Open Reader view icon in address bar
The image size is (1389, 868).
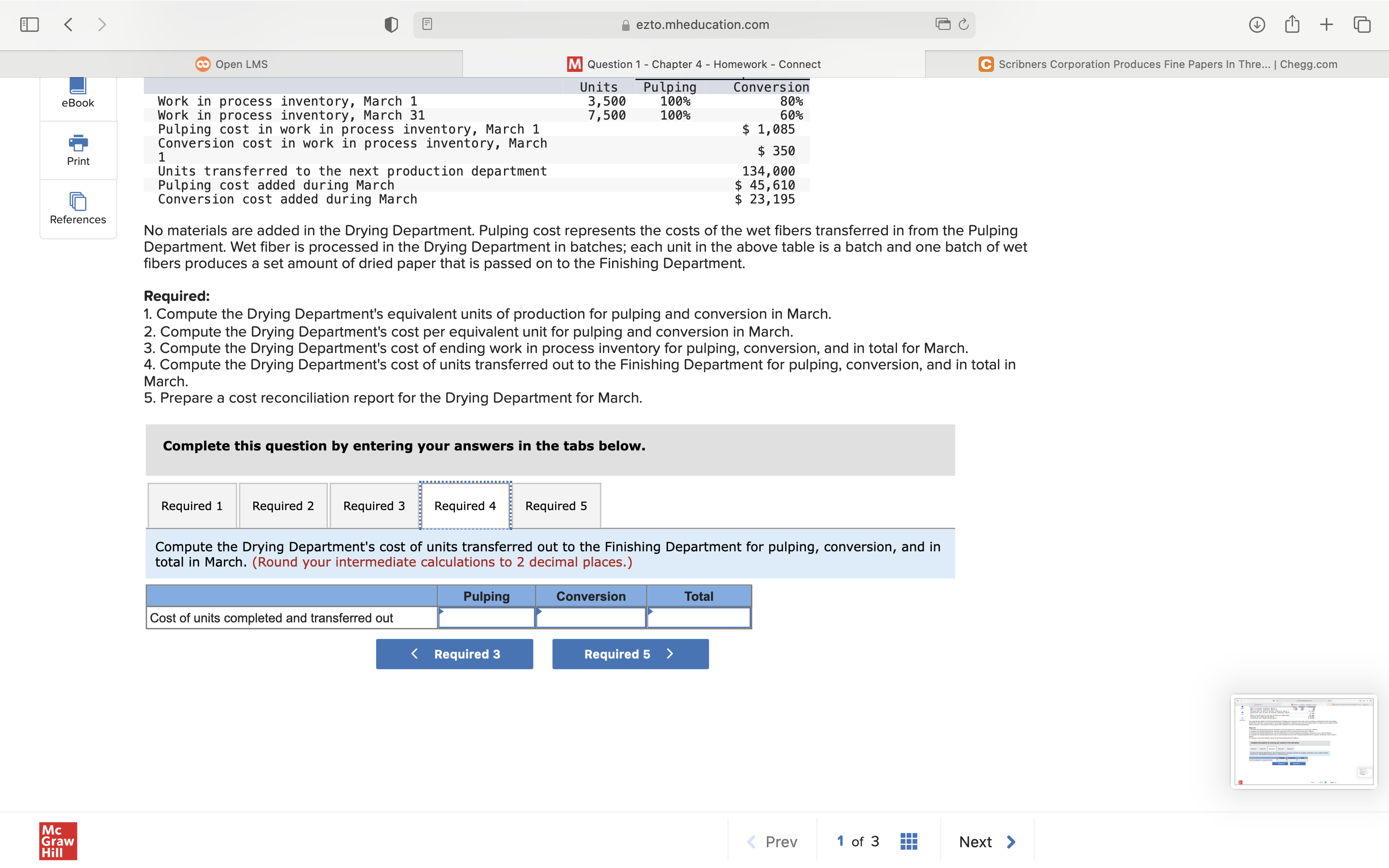pos(427,24)
